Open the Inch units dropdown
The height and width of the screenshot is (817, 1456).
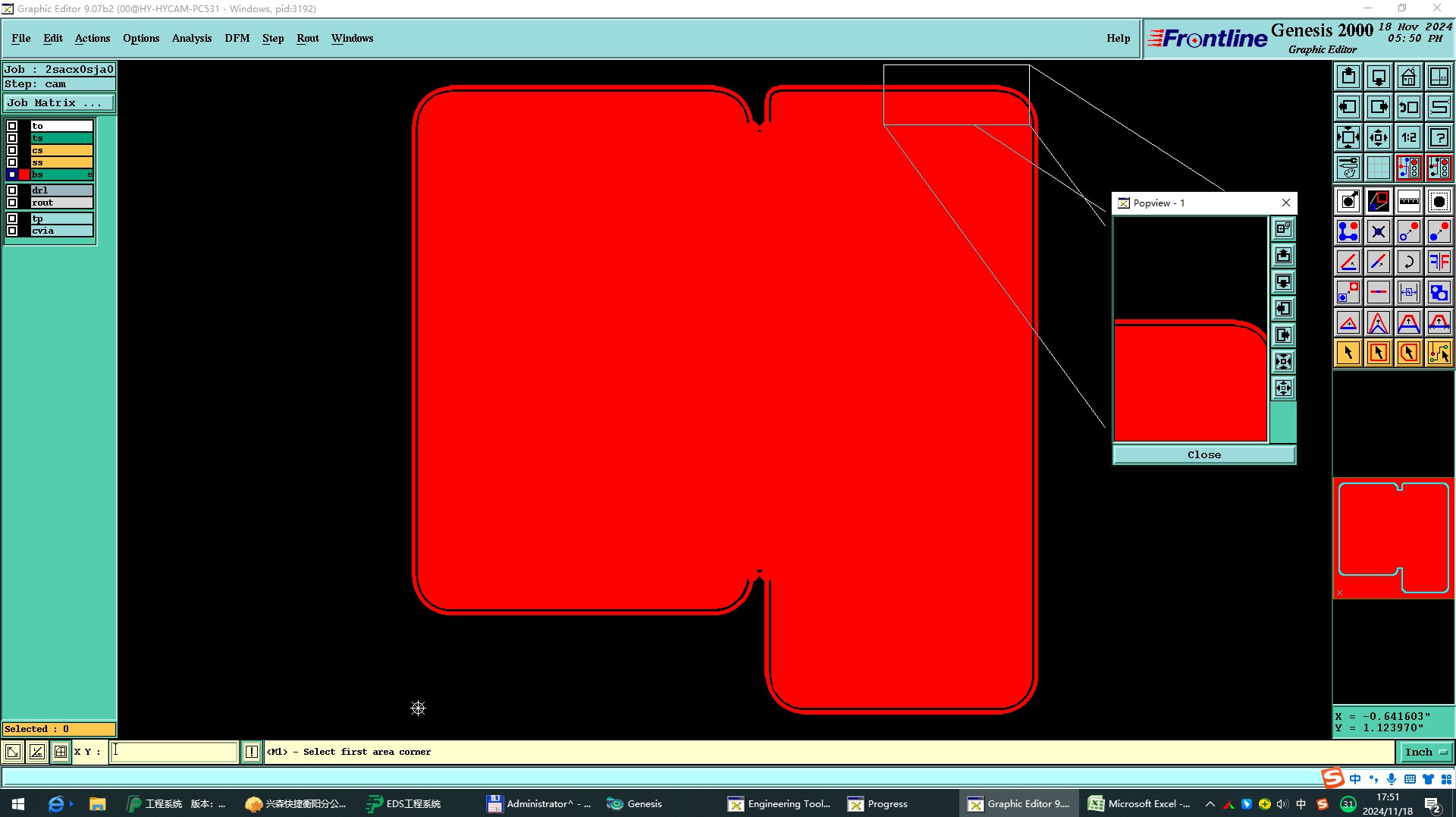1426,752
